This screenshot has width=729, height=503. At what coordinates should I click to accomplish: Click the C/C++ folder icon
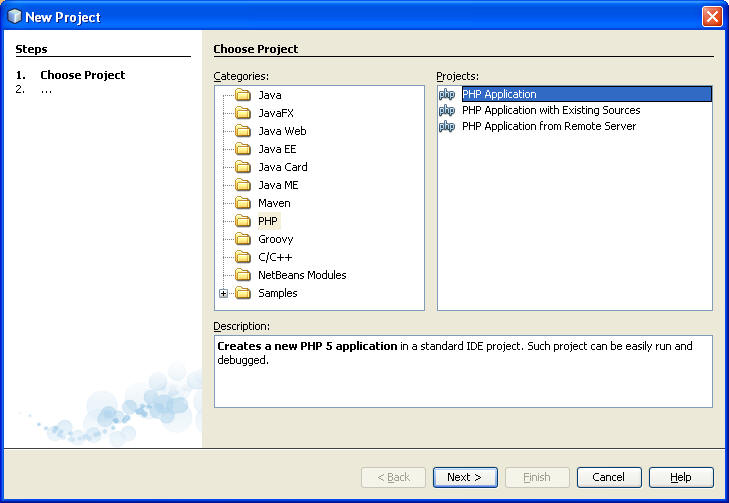[x=243, y=257]
